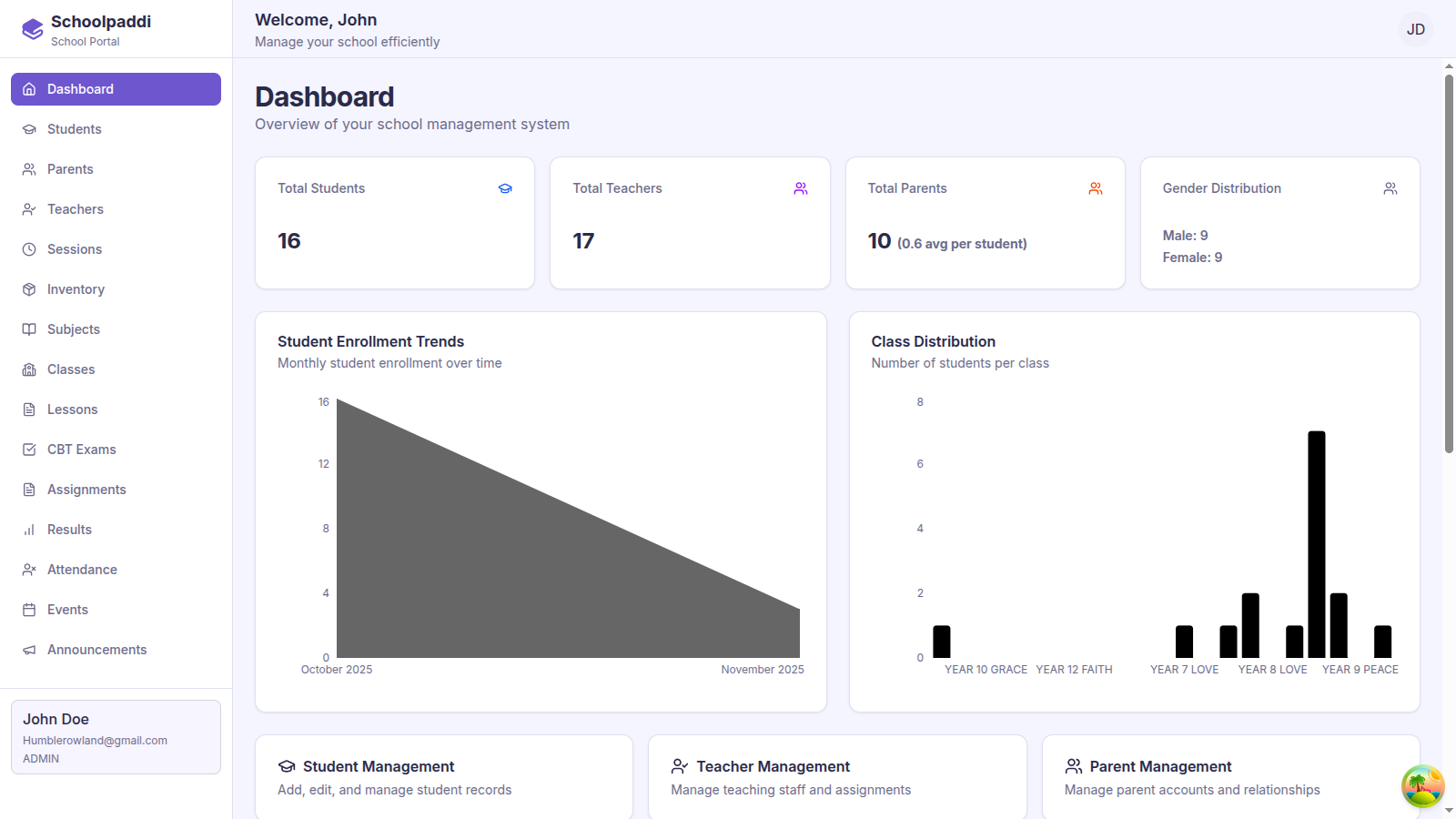Go to CBT Exams section
Screen dimensions: 1456x819
pos(82,450)
